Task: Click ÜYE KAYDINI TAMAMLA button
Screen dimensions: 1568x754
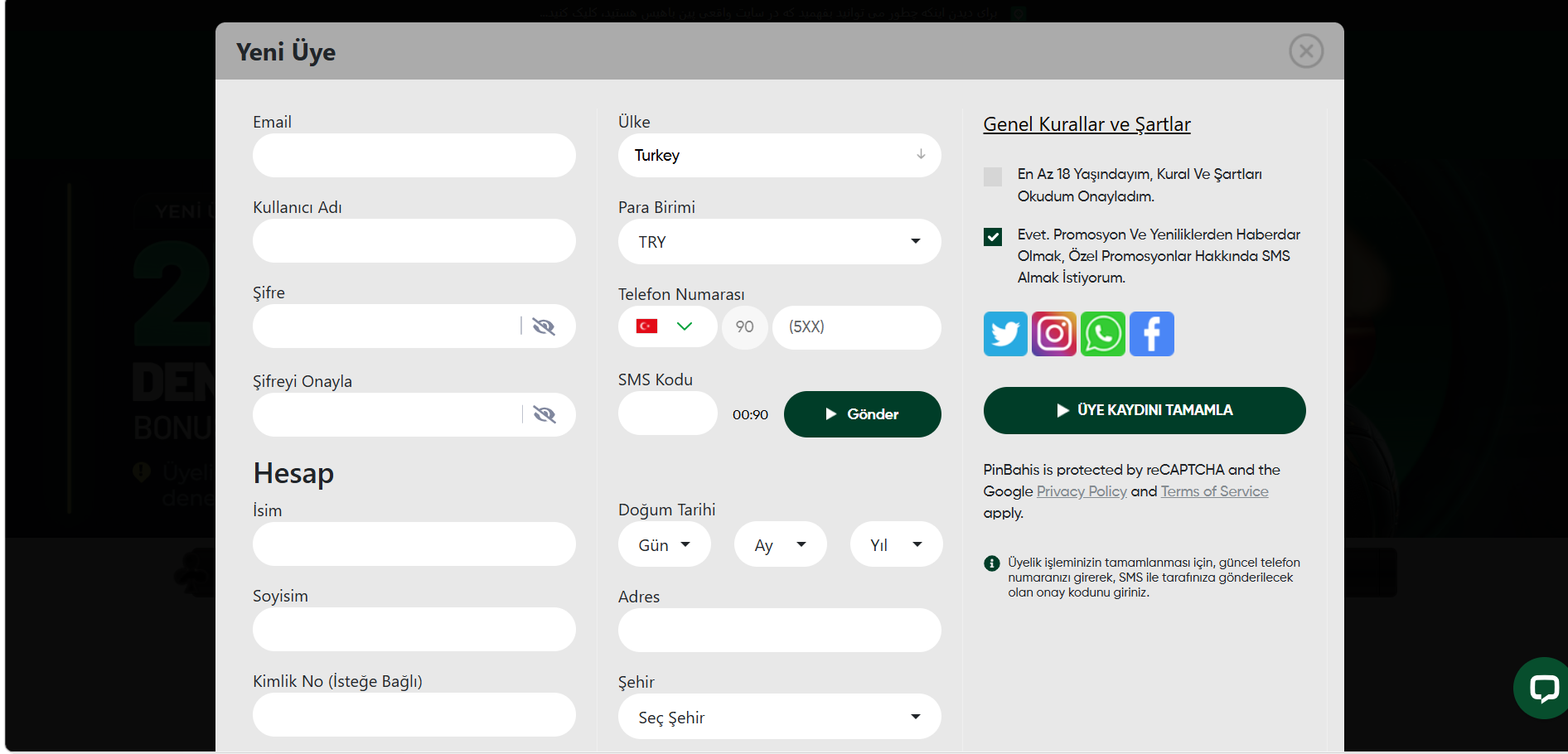Action: (x=1145, y=410)
